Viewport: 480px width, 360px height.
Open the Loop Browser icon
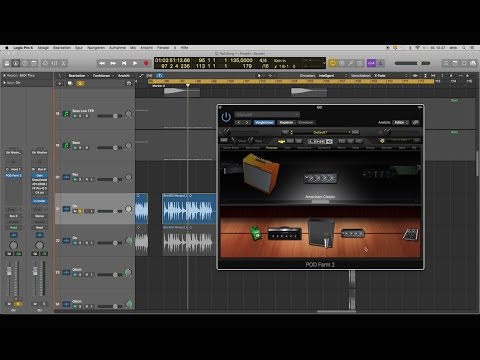(x=464, y=63)
